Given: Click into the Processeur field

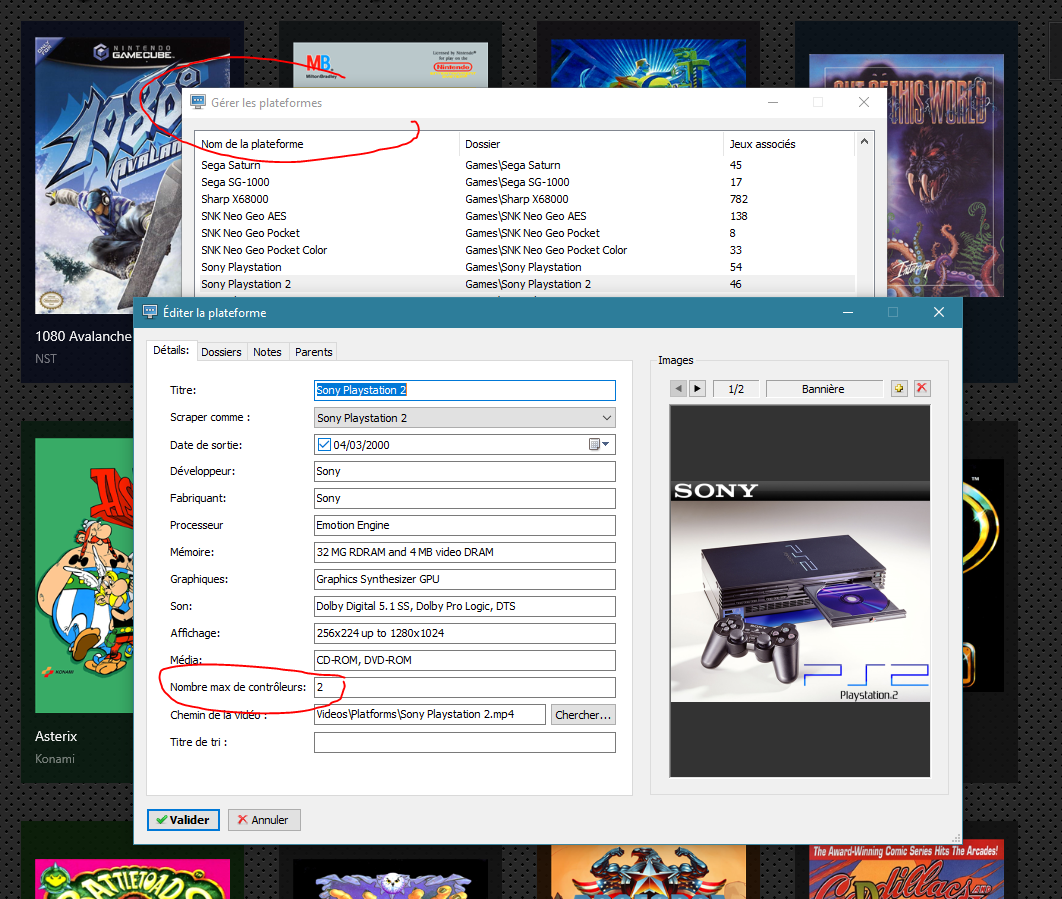Looking at the screenshot, I should pyautogui.click(x=465, y=525).
